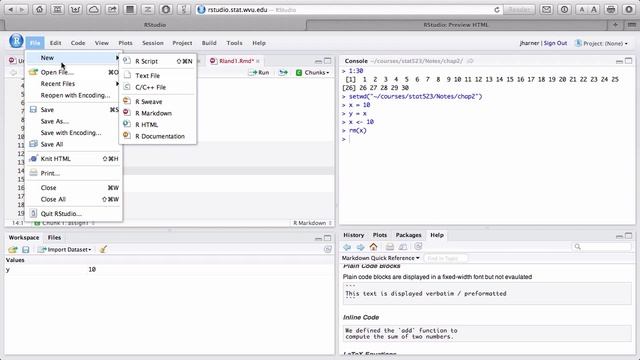Expand the Recent Files submenu
The image size is (640, 360).
pos(73,84)
